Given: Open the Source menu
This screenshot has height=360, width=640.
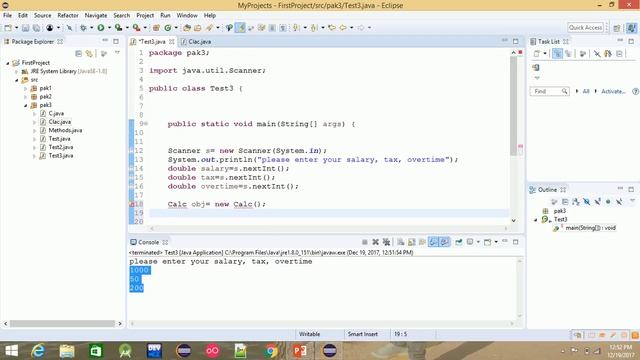Looking at the screenshot, I should 42,15.
